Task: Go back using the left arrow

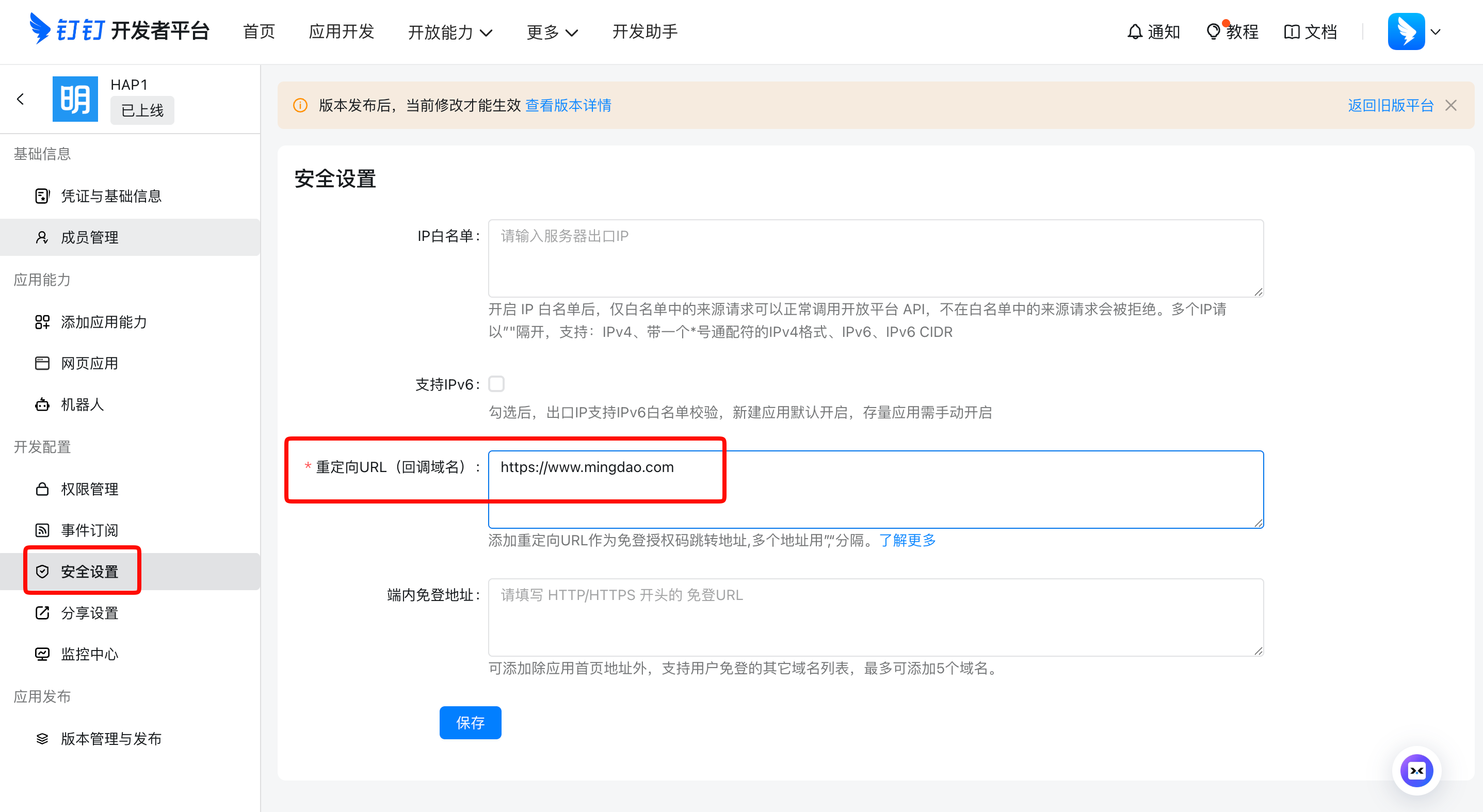Action: click(21, 99)
